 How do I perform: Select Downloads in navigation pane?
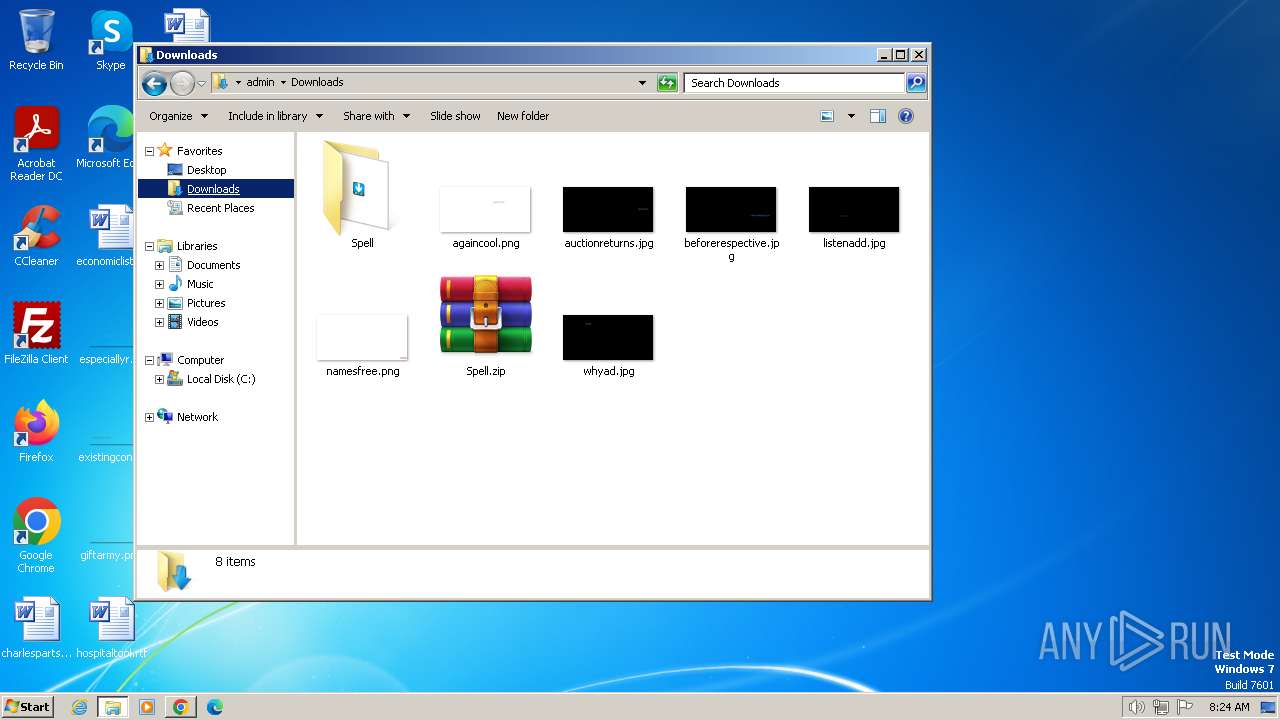click(213, 189)
